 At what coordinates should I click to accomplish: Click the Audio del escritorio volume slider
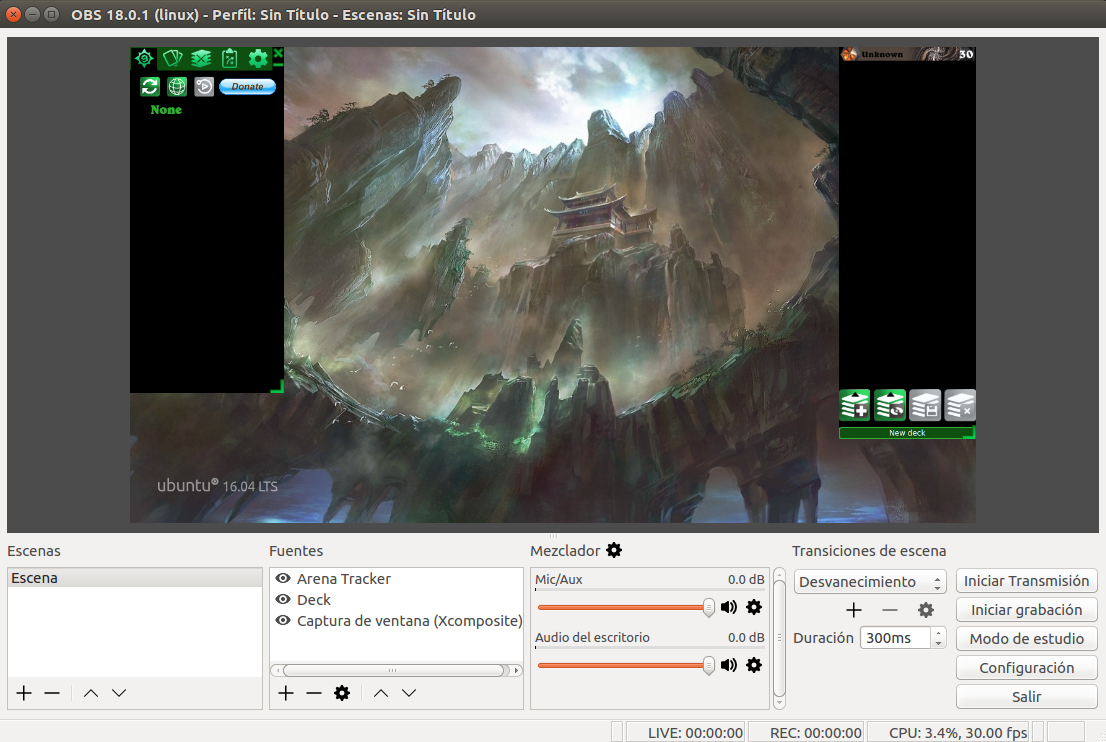click(626, 665)
